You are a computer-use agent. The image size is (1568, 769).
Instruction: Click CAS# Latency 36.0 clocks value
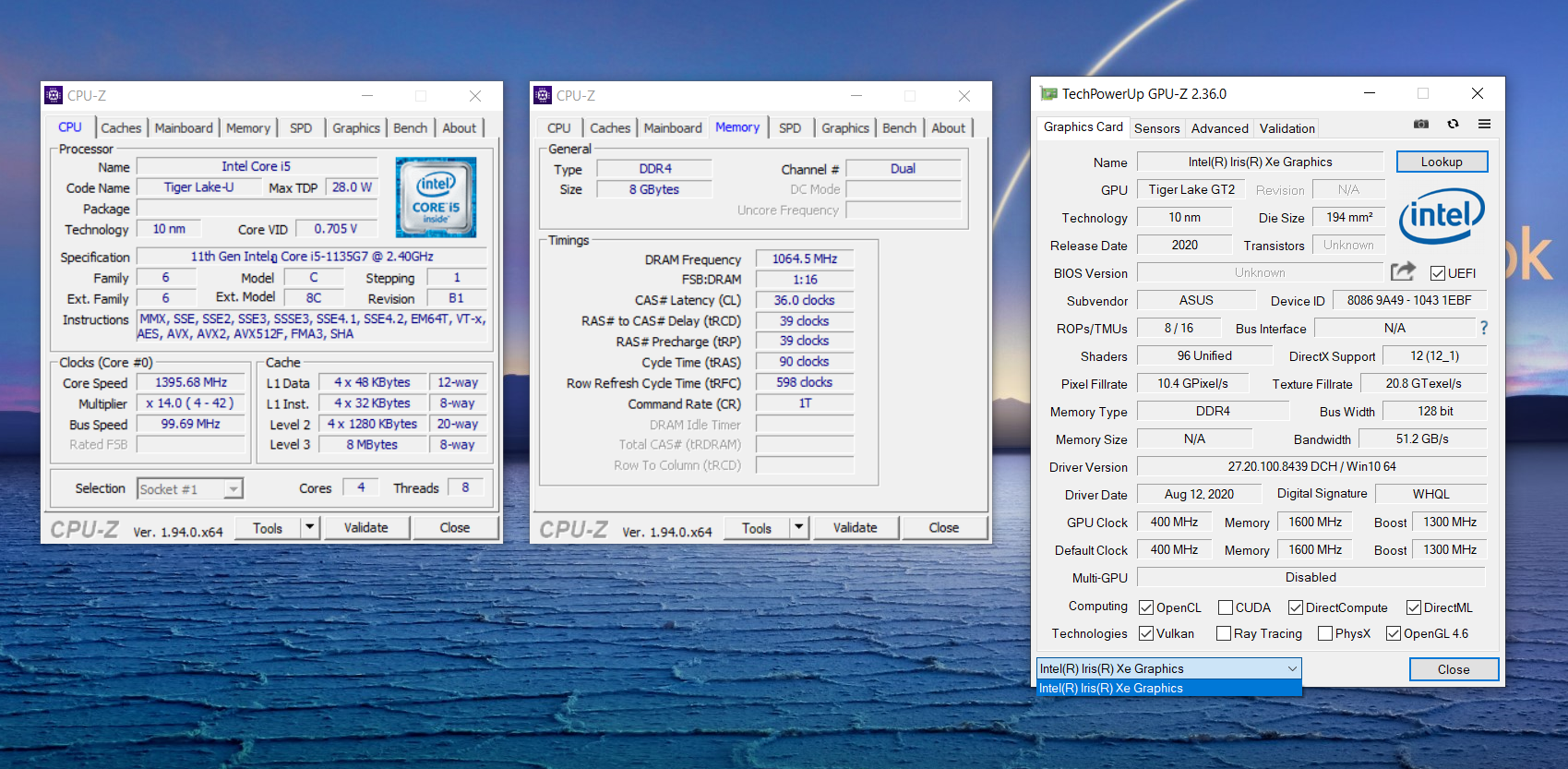click(805, 300)
